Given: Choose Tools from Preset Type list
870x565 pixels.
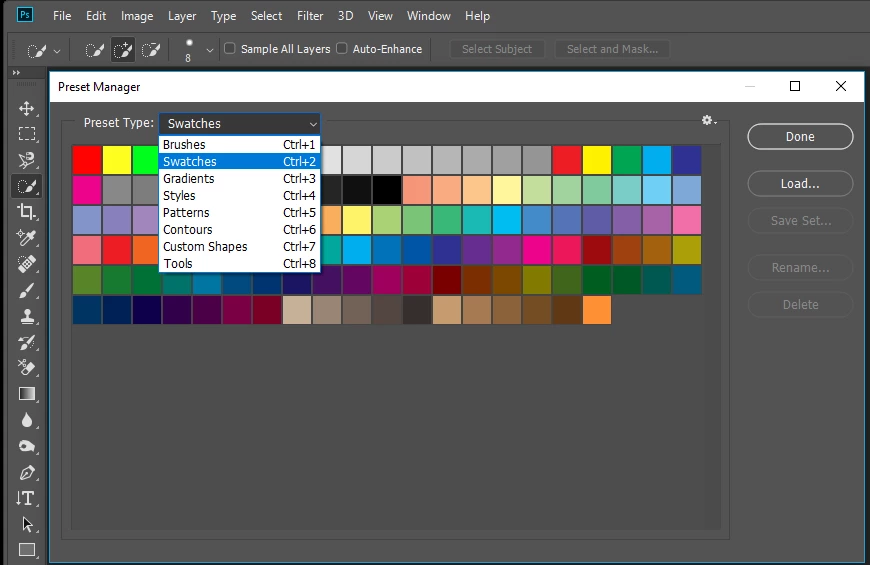Looking at the screenshot, I should (x=239, y=264).
